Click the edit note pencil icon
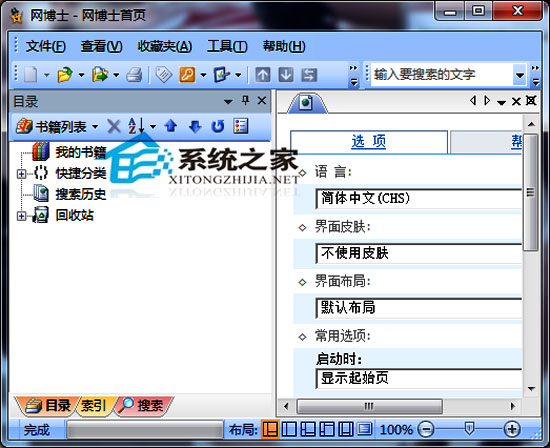 coord(221,75)
